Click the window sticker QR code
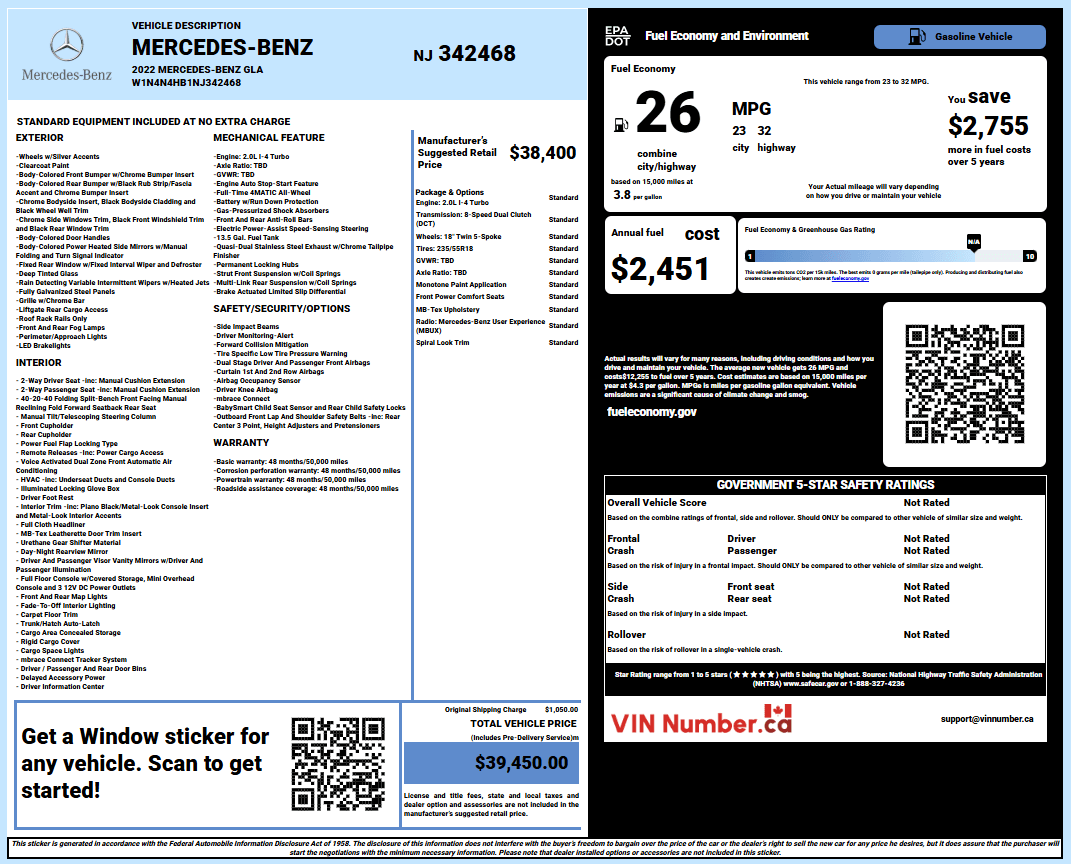The height and width of the screenshot is (864, 1073). pos(338,764)
